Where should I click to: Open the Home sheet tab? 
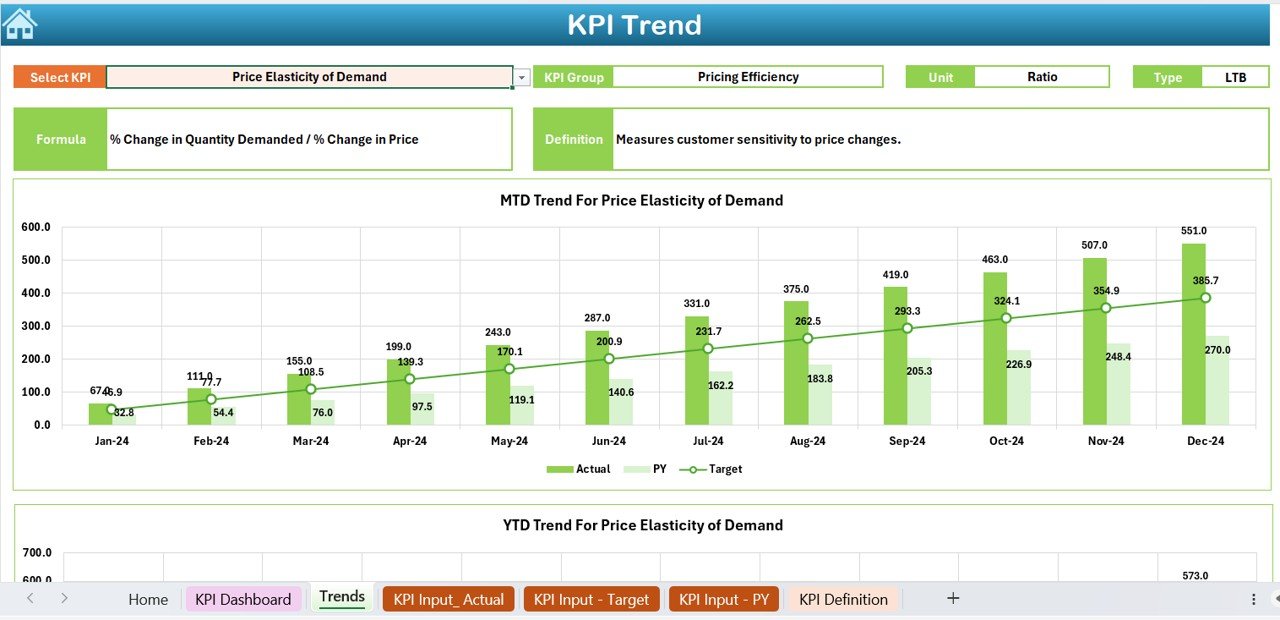point(148,599)
